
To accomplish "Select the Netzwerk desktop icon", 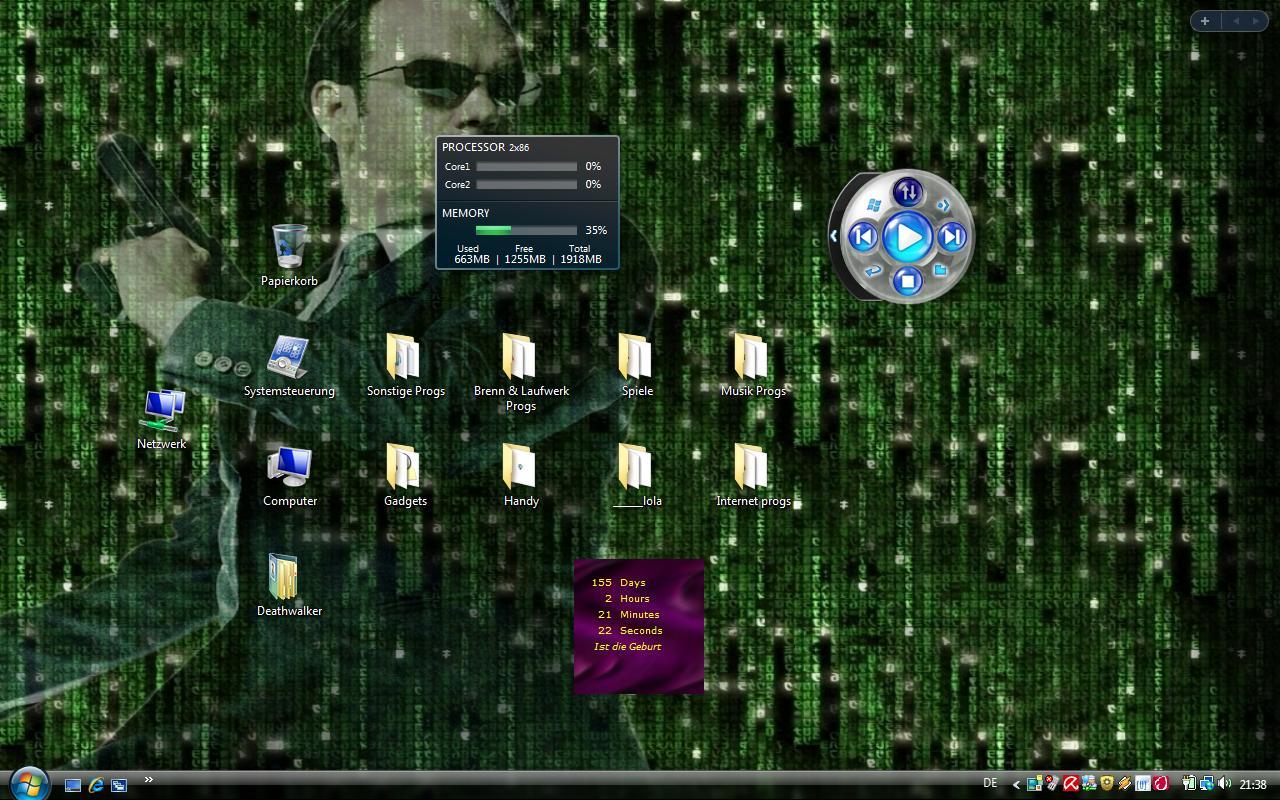I will pyautogui.click(x=161, y=420).
